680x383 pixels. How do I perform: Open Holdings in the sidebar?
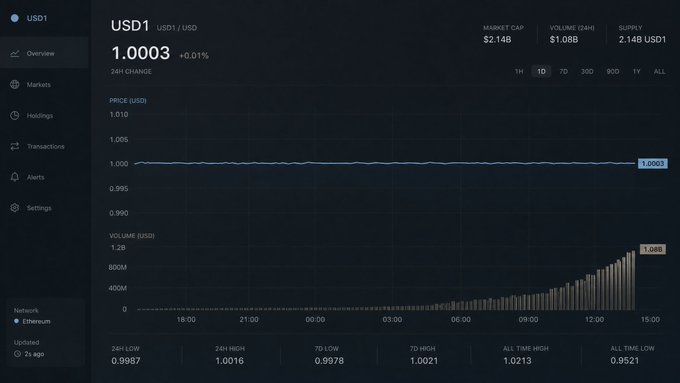pos(45,115)
